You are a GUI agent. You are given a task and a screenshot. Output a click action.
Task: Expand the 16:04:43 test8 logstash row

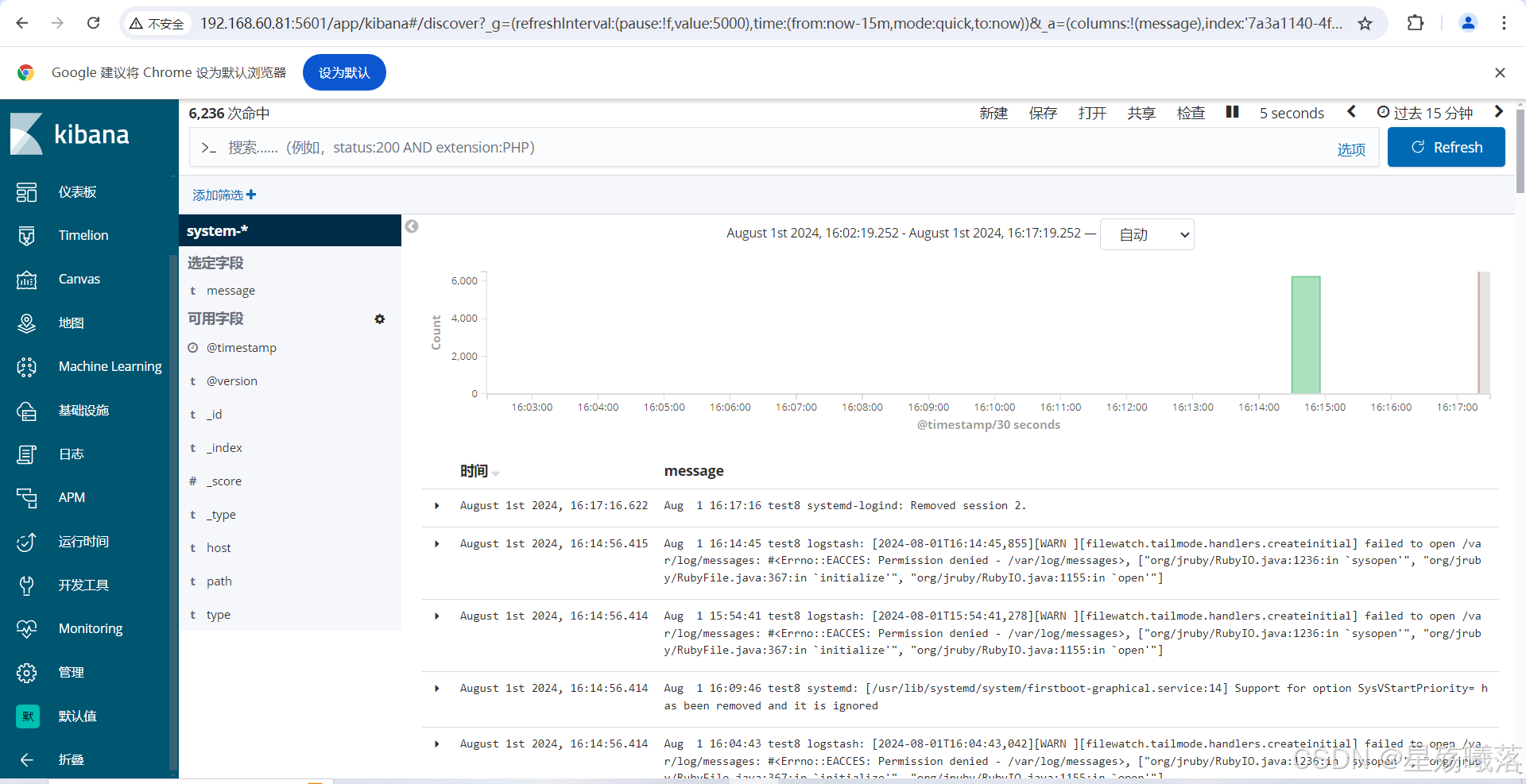pos(437,744)
